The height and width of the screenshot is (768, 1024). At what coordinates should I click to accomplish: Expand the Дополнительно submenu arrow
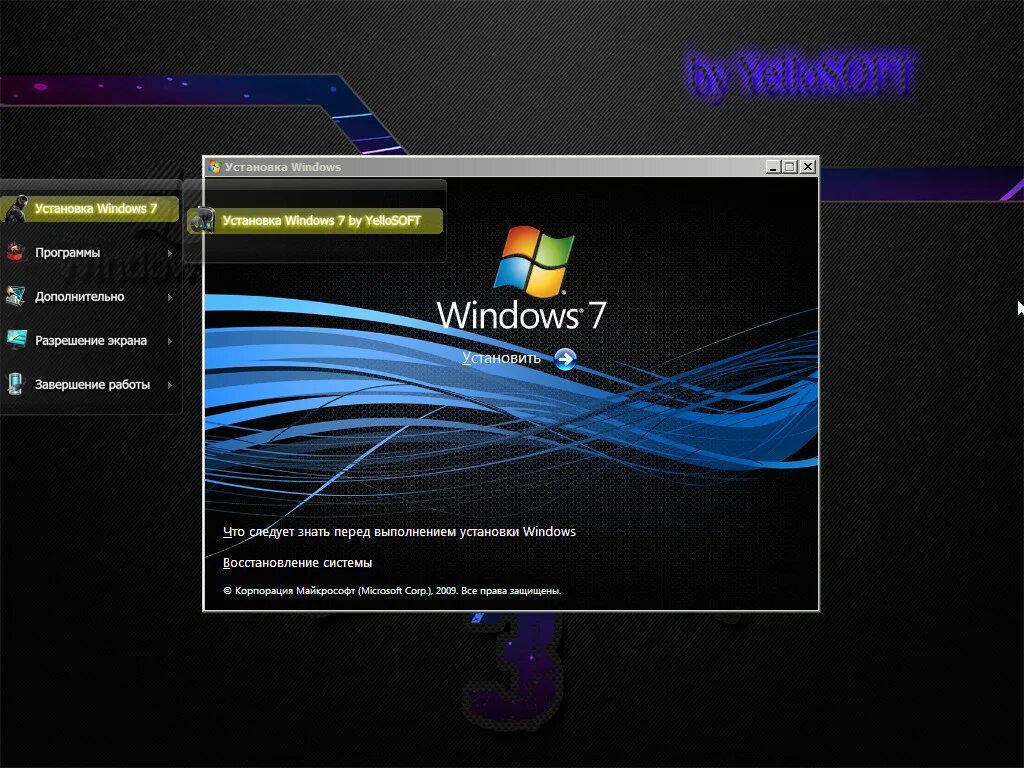[x=170, y=297]
